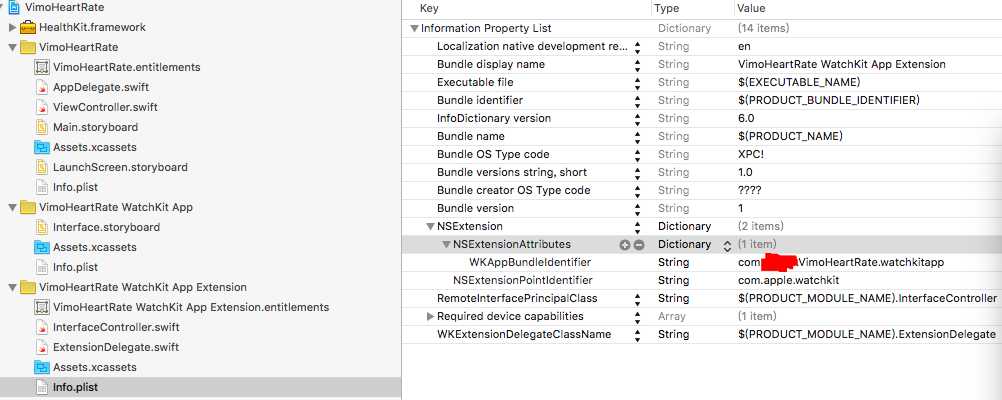This screenshot has width=1002, height=400.
Task: Click the Bundle identifier key stepper arrows
Action: (x=637, y=101)
